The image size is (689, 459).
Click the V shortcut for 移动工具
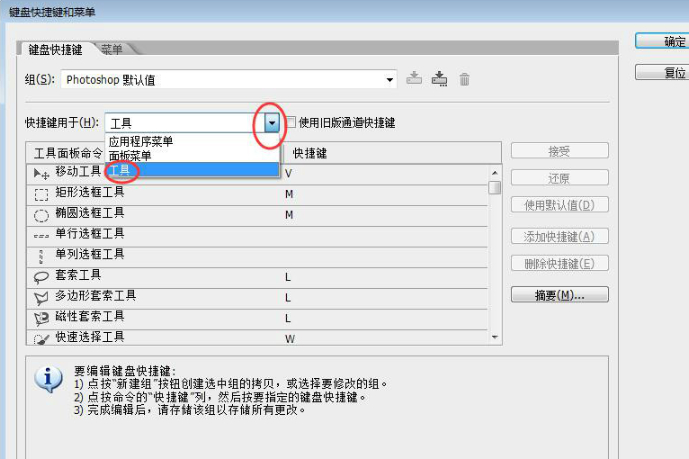pos(288,173)
